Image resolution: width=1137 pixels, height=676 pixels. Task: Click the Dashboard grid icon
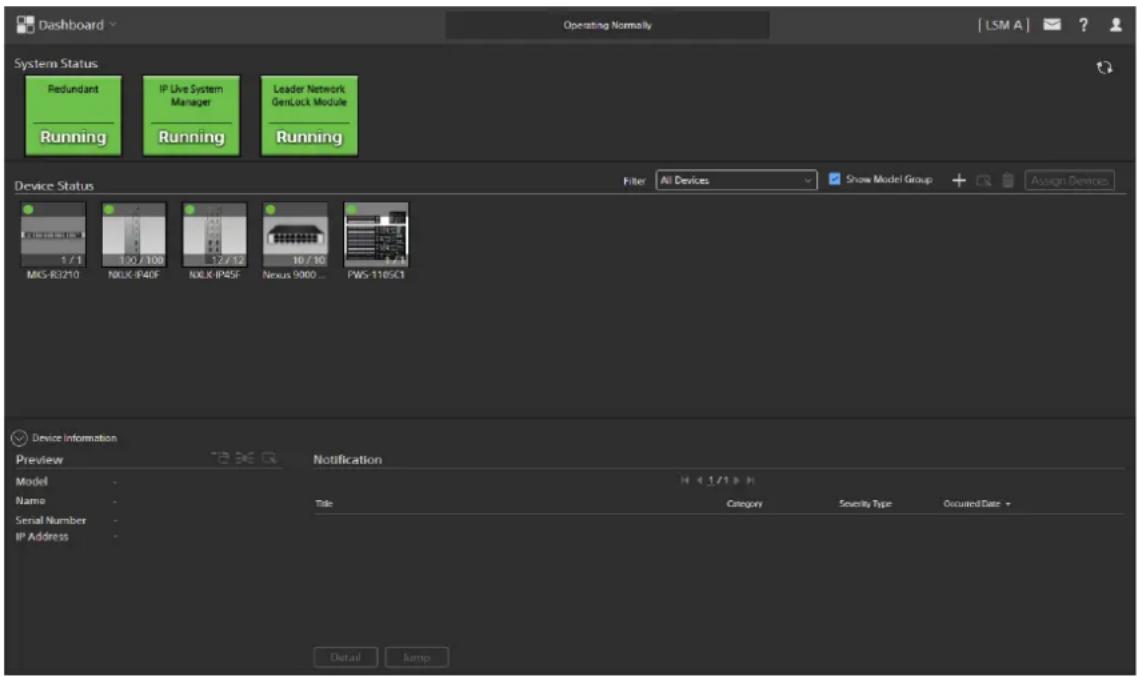25,25
